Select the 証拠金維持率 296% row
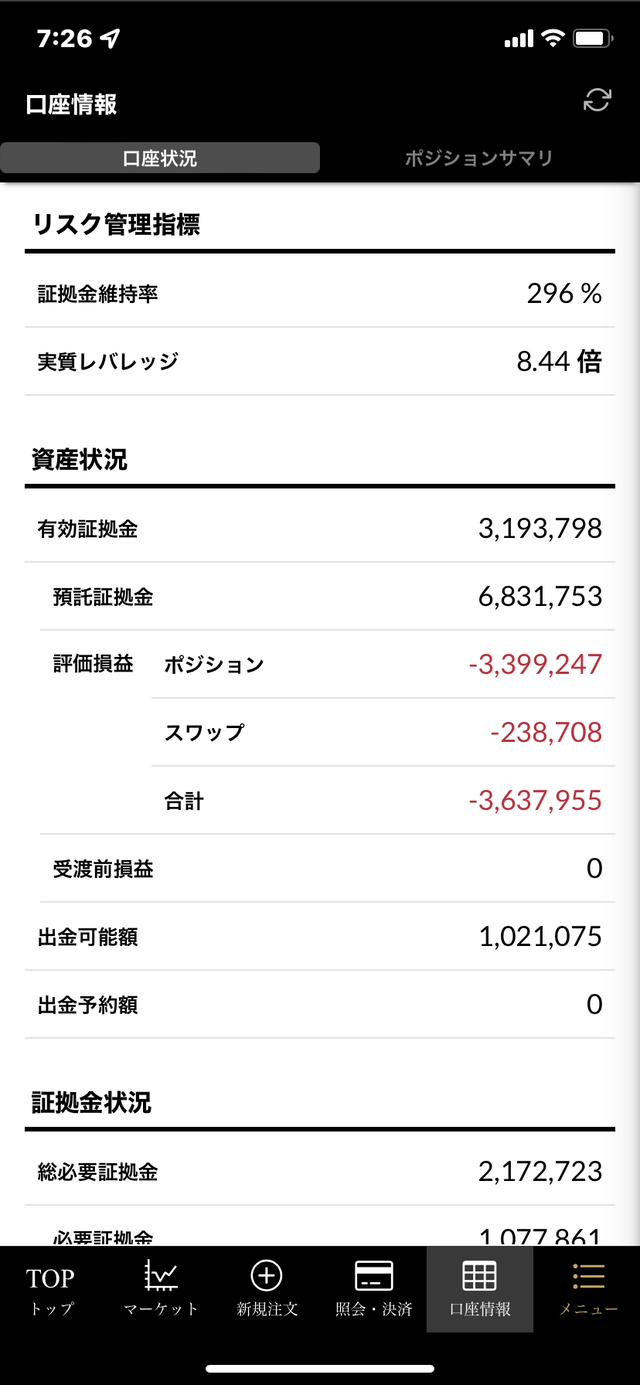The image size is (640, 1385). pyautogui.click(x=320, y=293)
